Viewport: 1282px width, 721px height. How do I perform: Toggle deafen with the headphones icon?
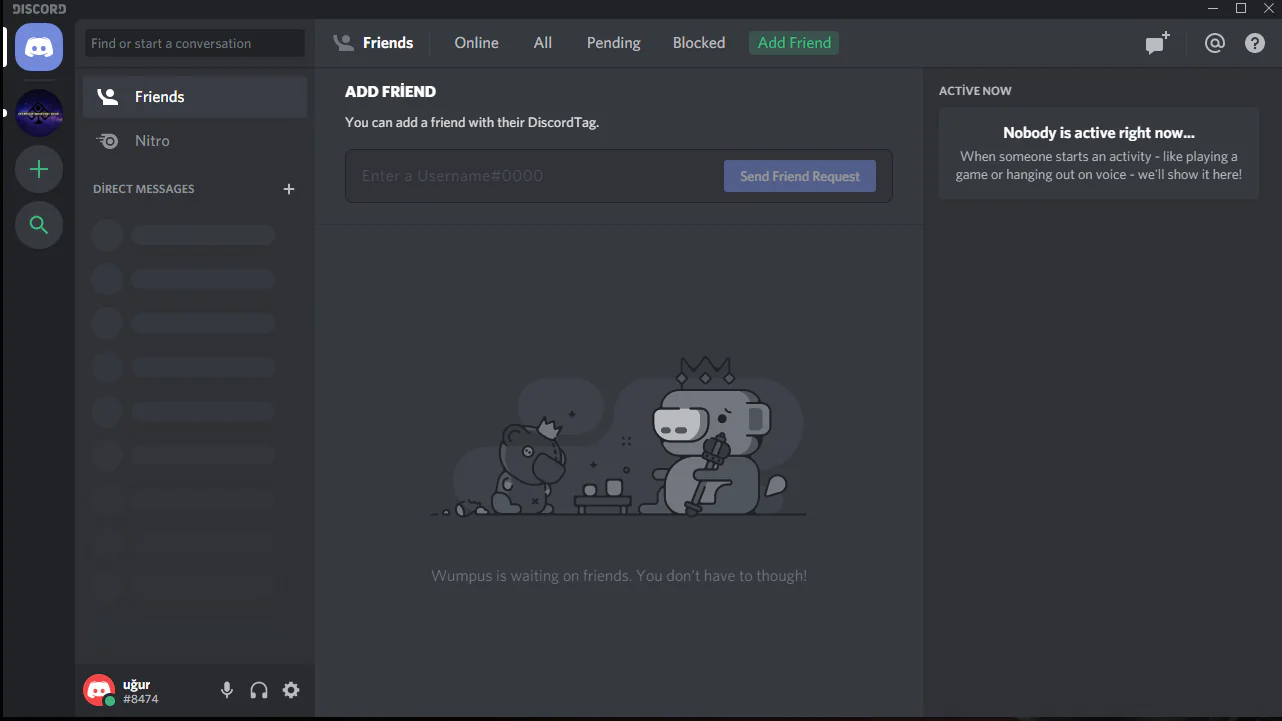pos(259,690)
